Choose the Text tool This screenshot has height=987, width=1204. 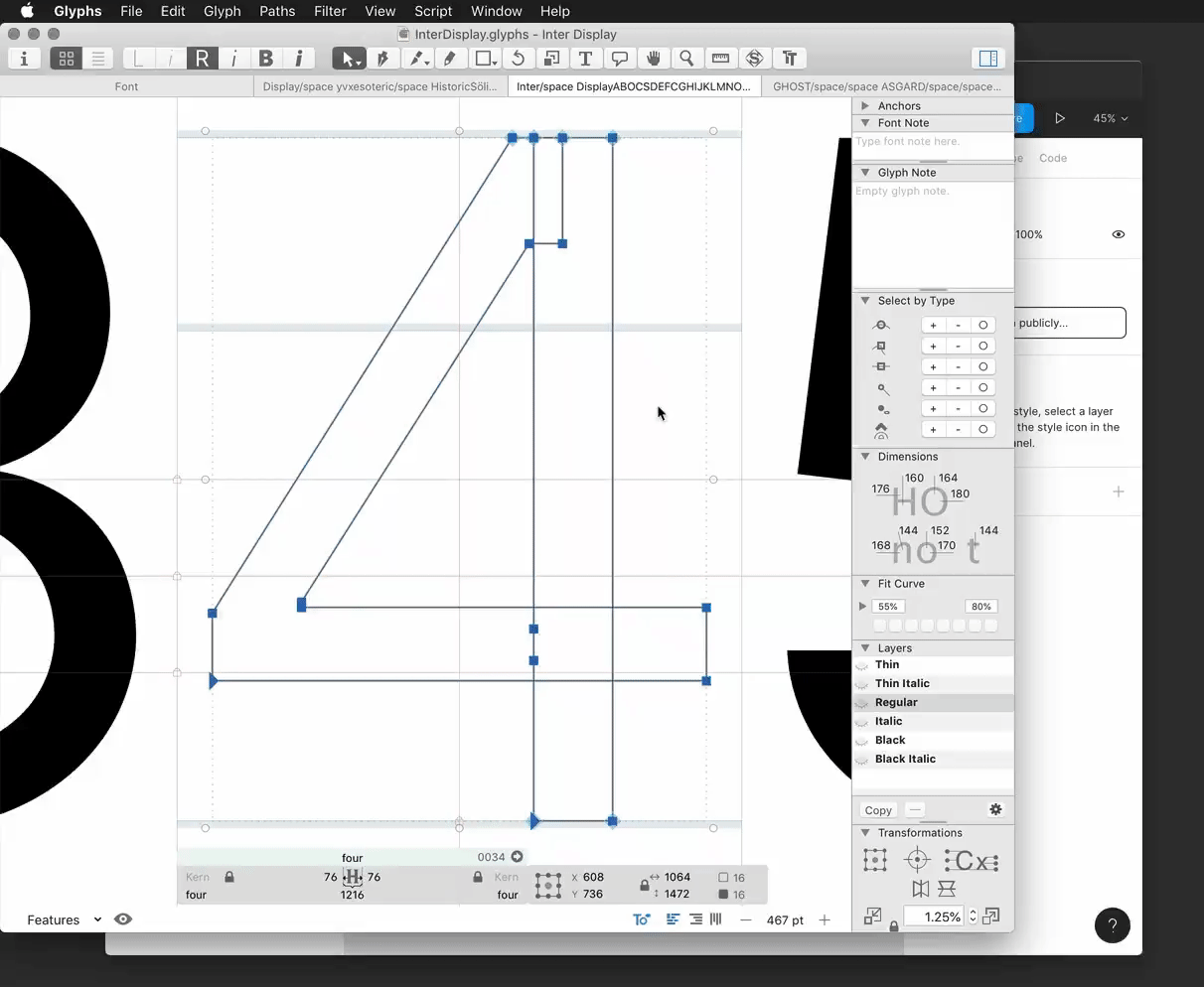coord(585,59)
